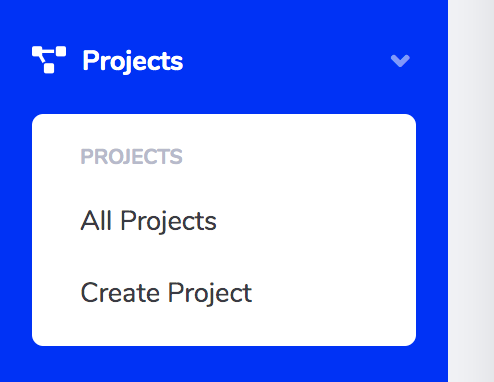This screenshot has width=494, height=382.
Task: Select the white Projects label in navigation
Action: pyautogui.click(x=133, y=61)
